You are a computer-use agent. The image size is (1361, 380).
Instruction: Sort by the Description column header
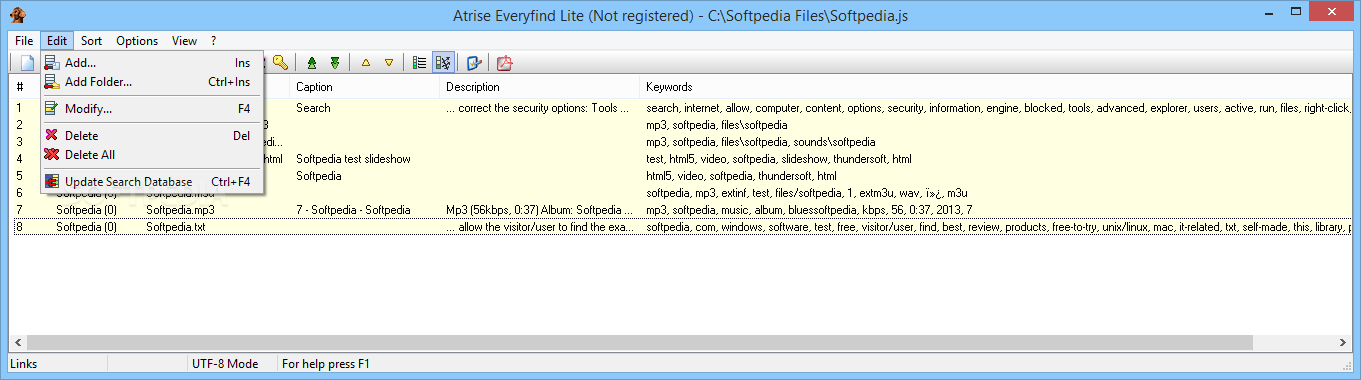tap(540, 87)
